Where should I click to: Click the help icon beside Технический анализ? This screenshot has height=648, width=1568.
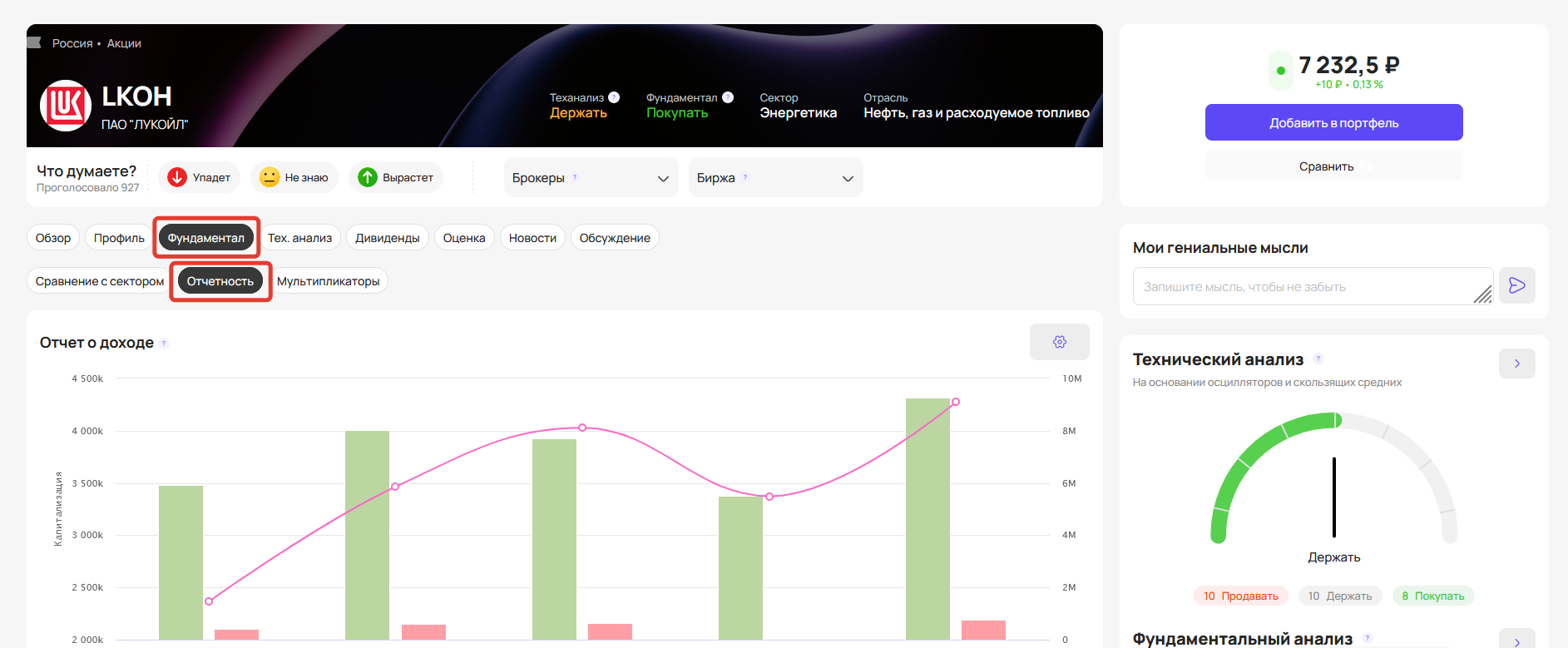[1318, 359]
